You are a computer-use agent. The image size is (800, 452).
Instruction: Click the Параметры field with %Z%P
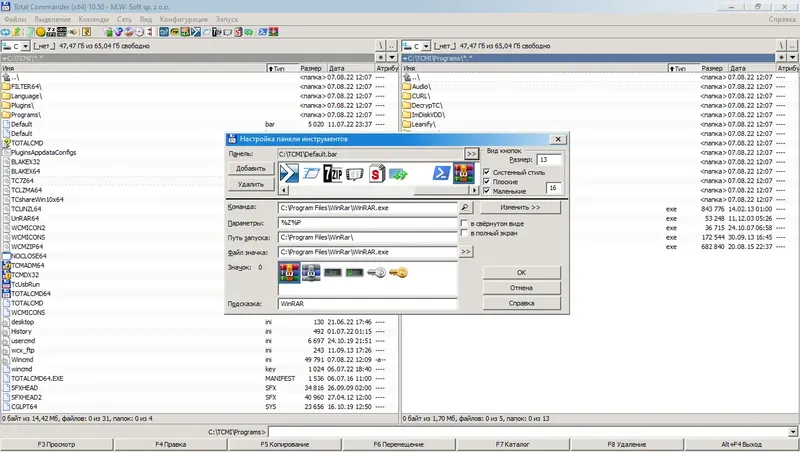[367, 222]
